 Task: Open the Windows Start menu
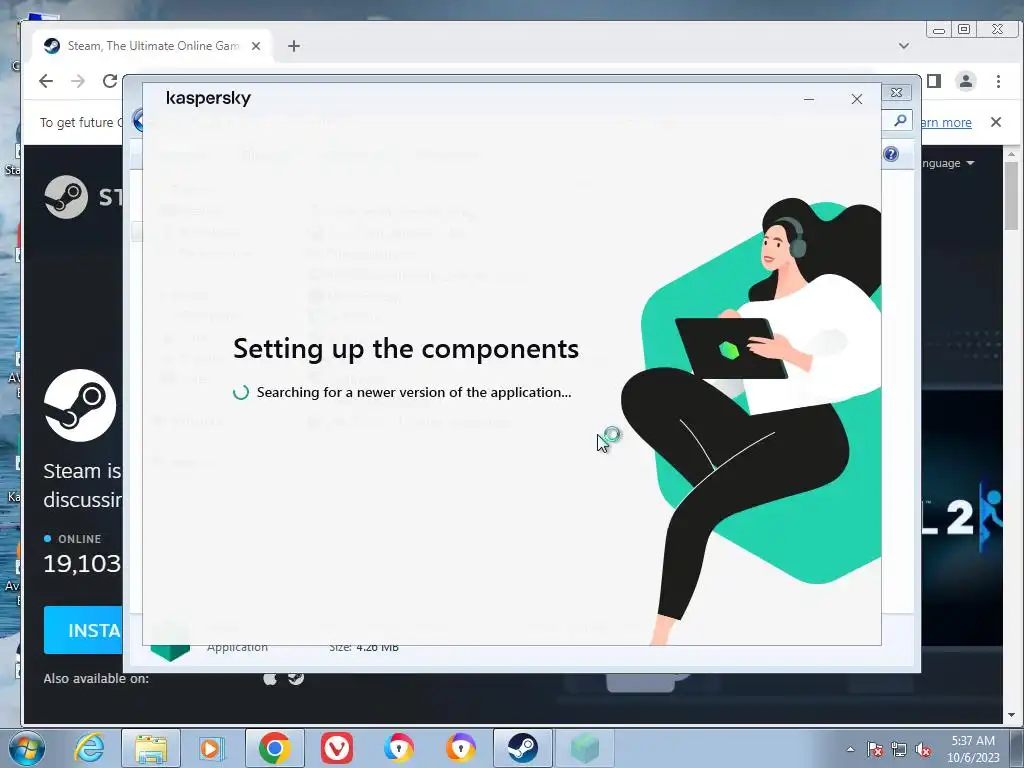click(x=27, y=748)
